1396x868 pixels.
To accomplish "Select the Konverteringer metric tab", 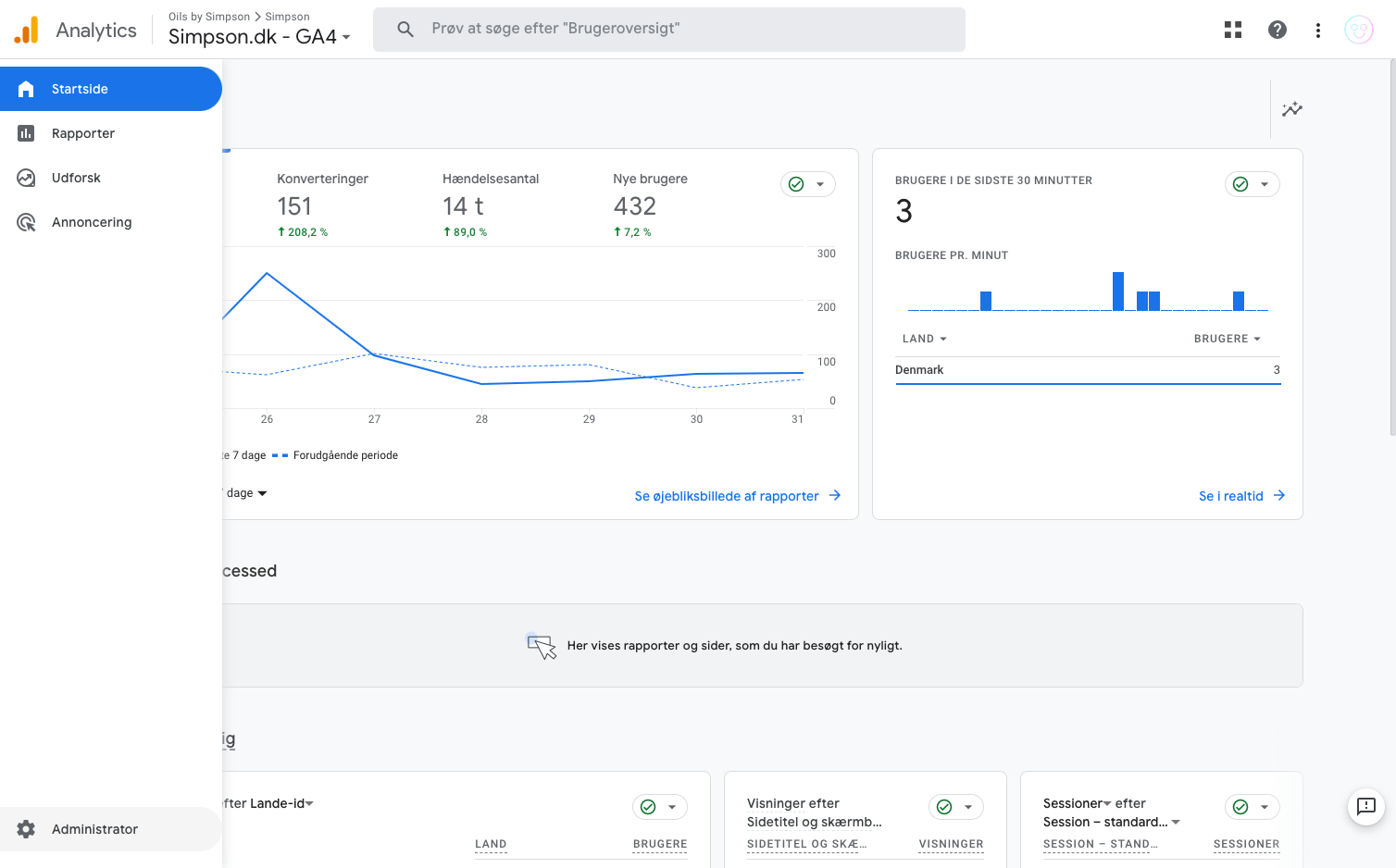I will 322,205.
